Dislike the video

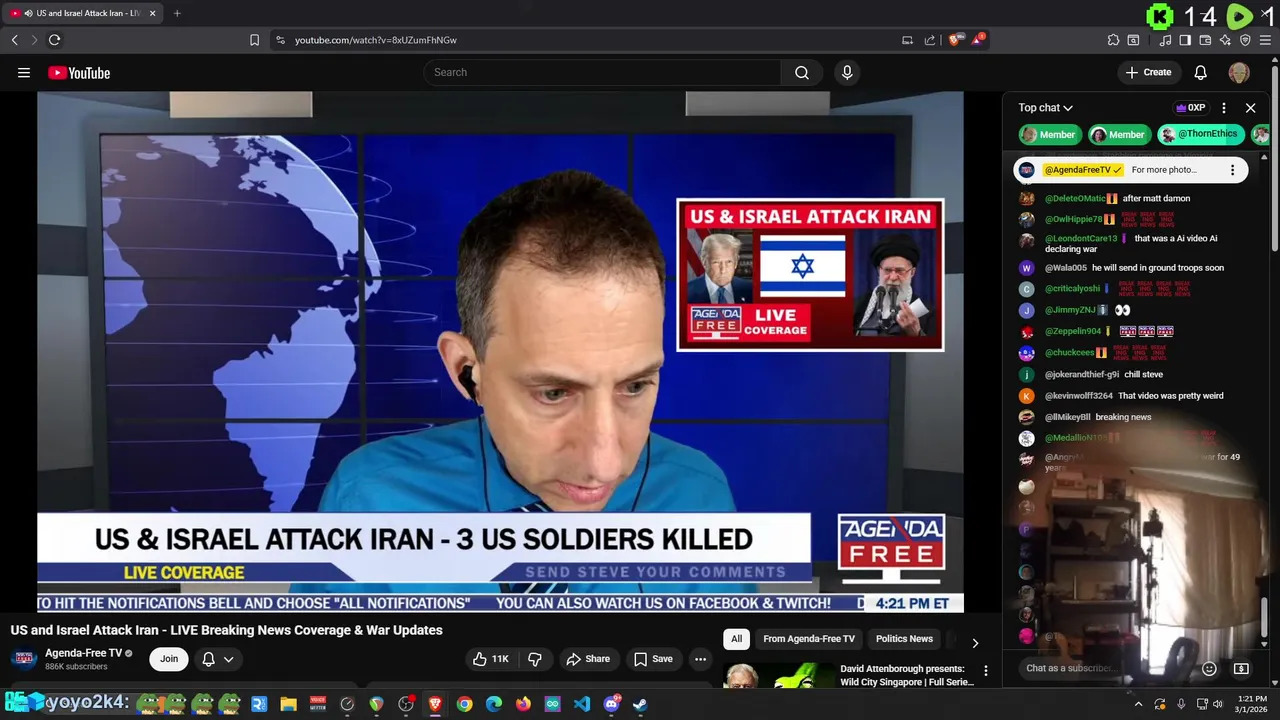pos(535,659)
